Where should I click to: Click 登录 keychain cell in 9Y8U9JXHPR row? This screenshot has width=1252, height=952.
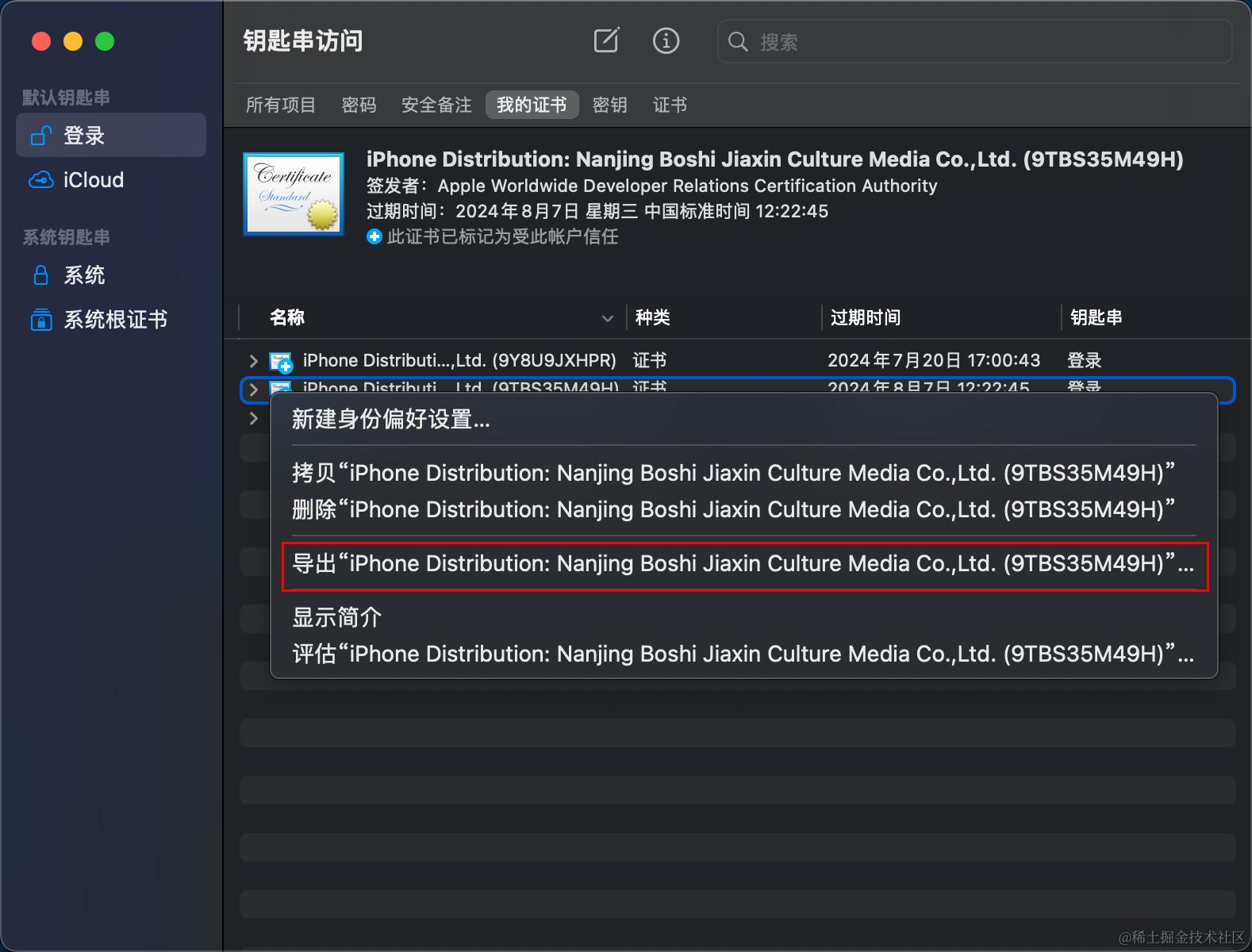pyautogui.click(x=1084, y=360)
